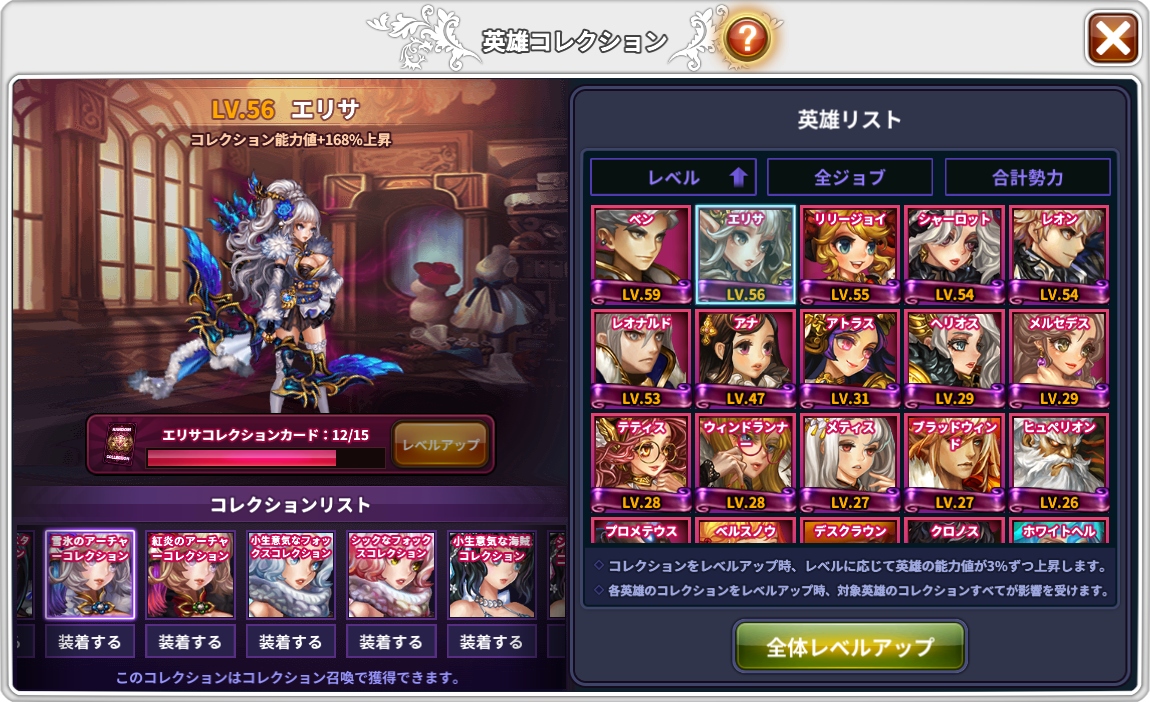Viewport: 1150px width, 702px height.
Task: Open the 合計勢力 sort filter
Action: pyautogui.click(x=1028, y=177)
